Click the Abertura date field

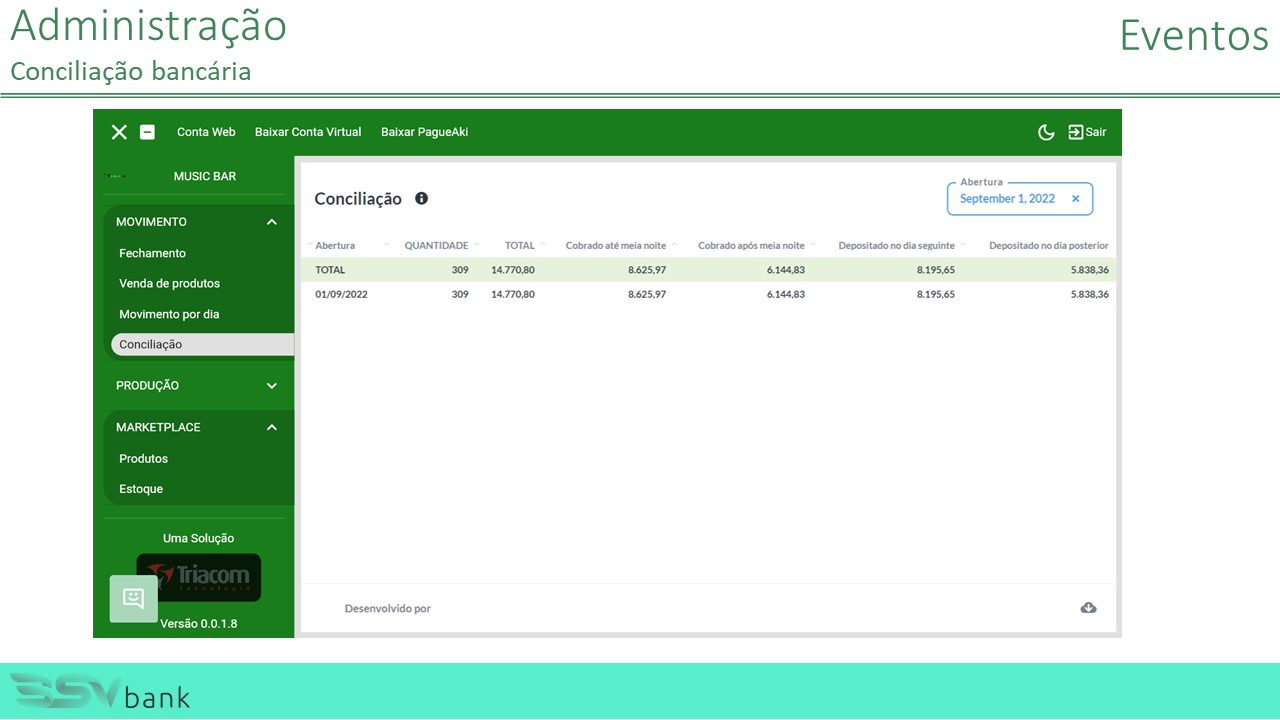click(x=1020, y=199)
